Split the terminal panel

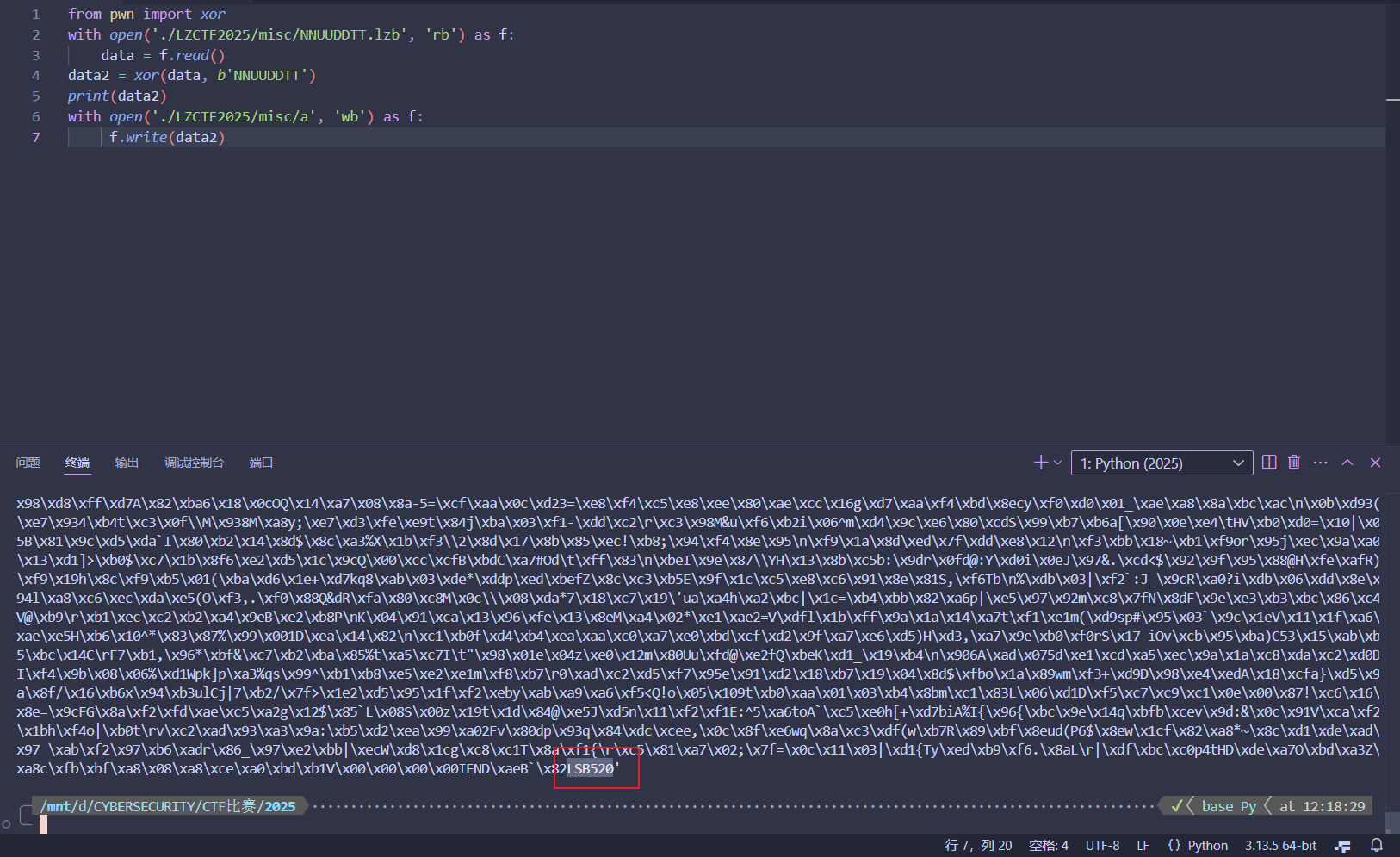click(x=1268, y=463)
